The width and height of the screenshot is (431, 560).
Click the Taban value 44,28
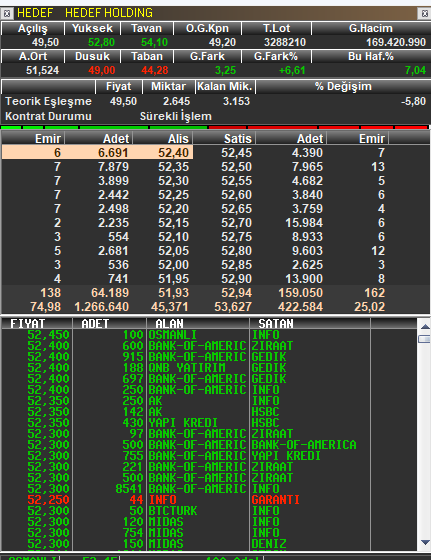[x=155, y=70]
